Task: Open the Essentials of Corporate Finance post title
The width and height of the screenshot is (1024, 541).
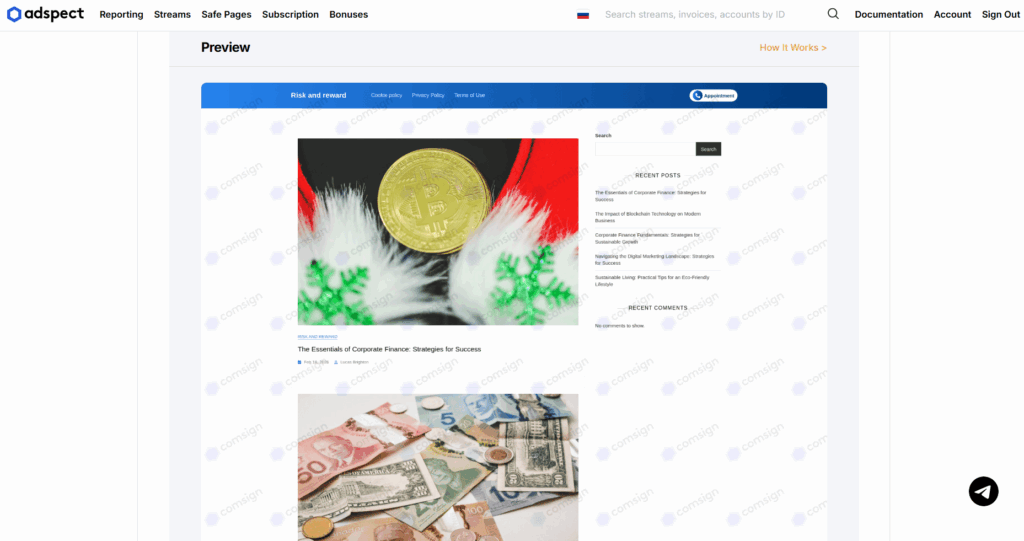Action: [389, 349]
